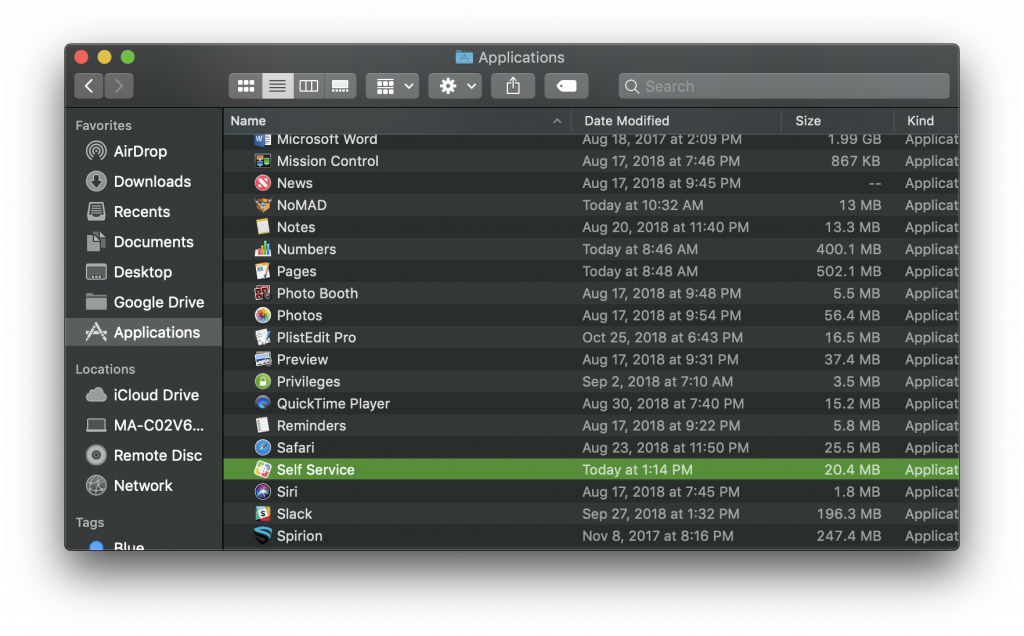Click the Photo Booth app icon
The width and height of the screenshot is (1024, 636).
(263, 293)
